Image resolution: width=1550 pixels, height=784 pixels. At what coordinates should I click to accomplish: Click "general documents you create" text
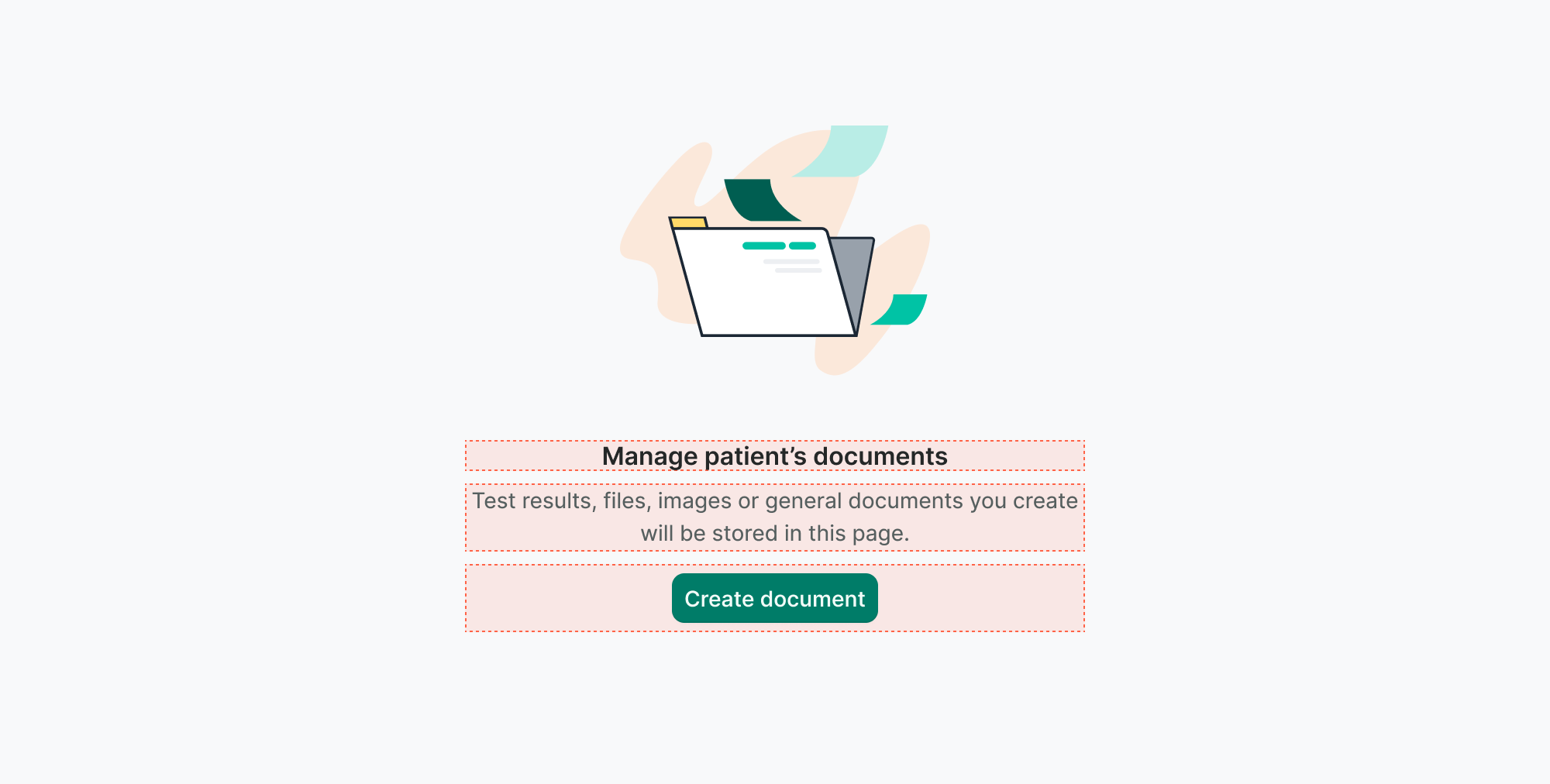(921, 501)
